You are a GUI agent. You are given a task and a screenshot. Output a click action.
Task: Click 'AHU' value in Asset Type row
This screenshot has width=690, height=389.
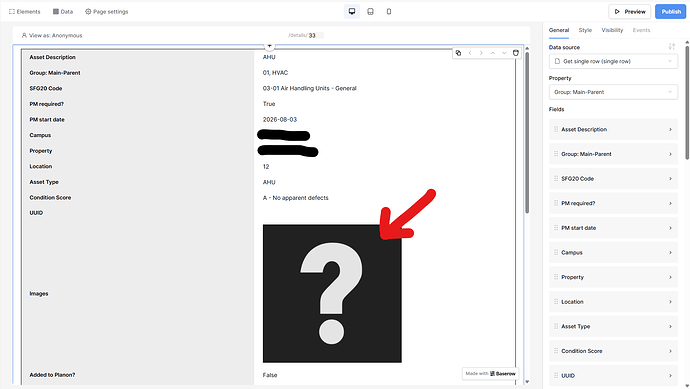coord(269,182)
